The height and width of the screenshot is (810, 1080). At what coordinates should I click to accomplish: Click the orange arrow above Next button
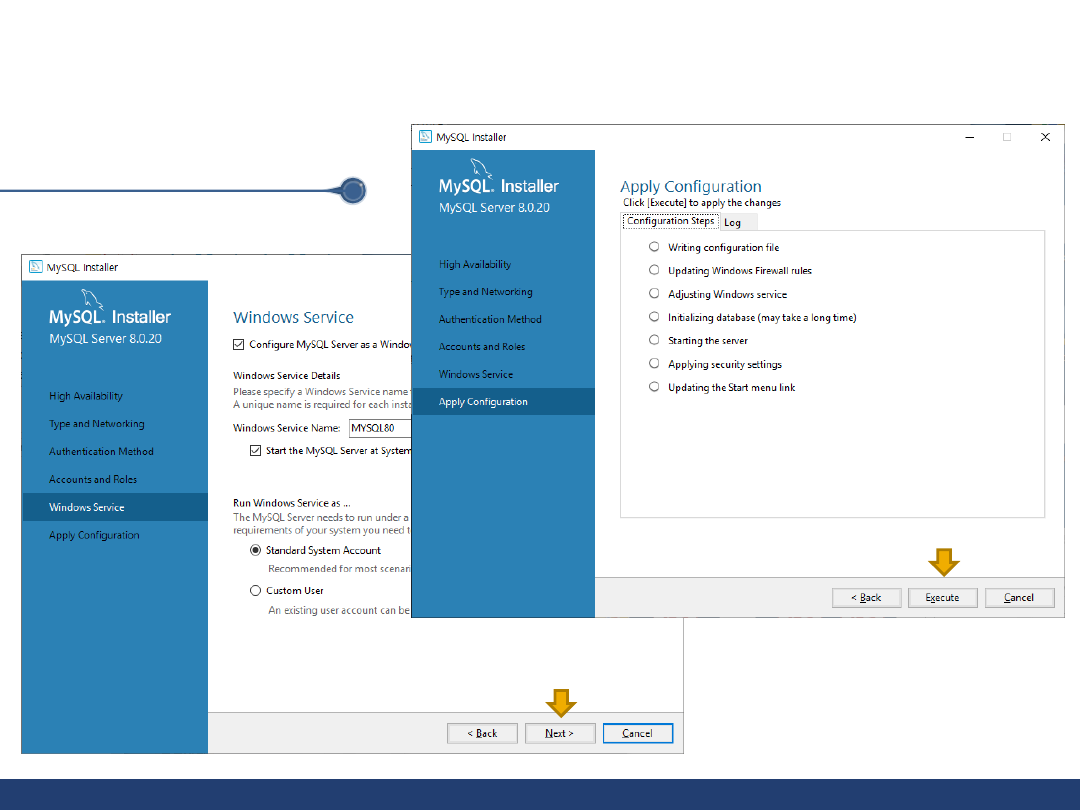point(561,703)
